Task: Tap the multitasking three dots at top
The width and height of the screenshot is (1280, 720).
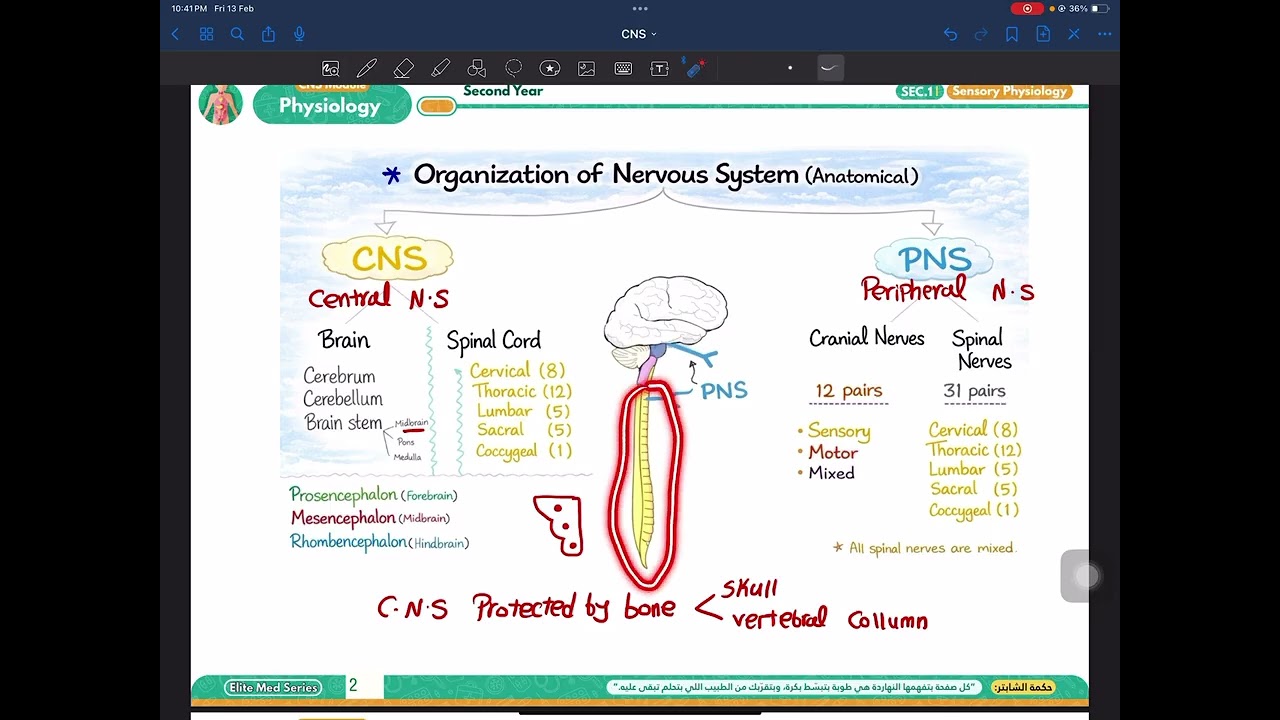Action: click(x=640, y=9)
